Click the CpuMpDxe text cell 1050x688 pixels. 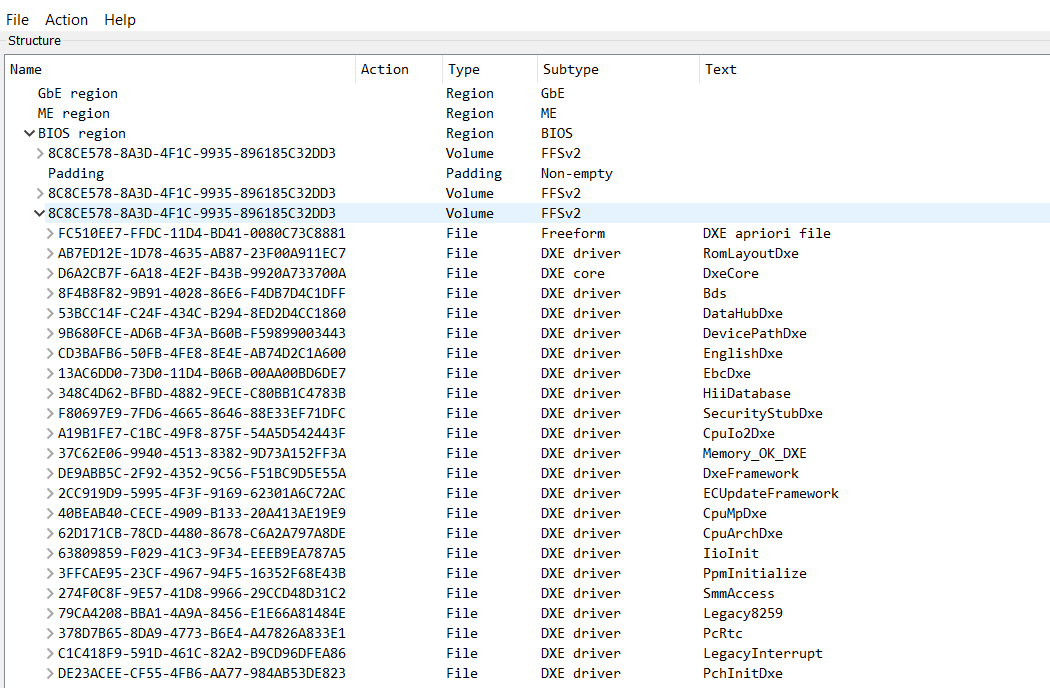coord(735,513)
